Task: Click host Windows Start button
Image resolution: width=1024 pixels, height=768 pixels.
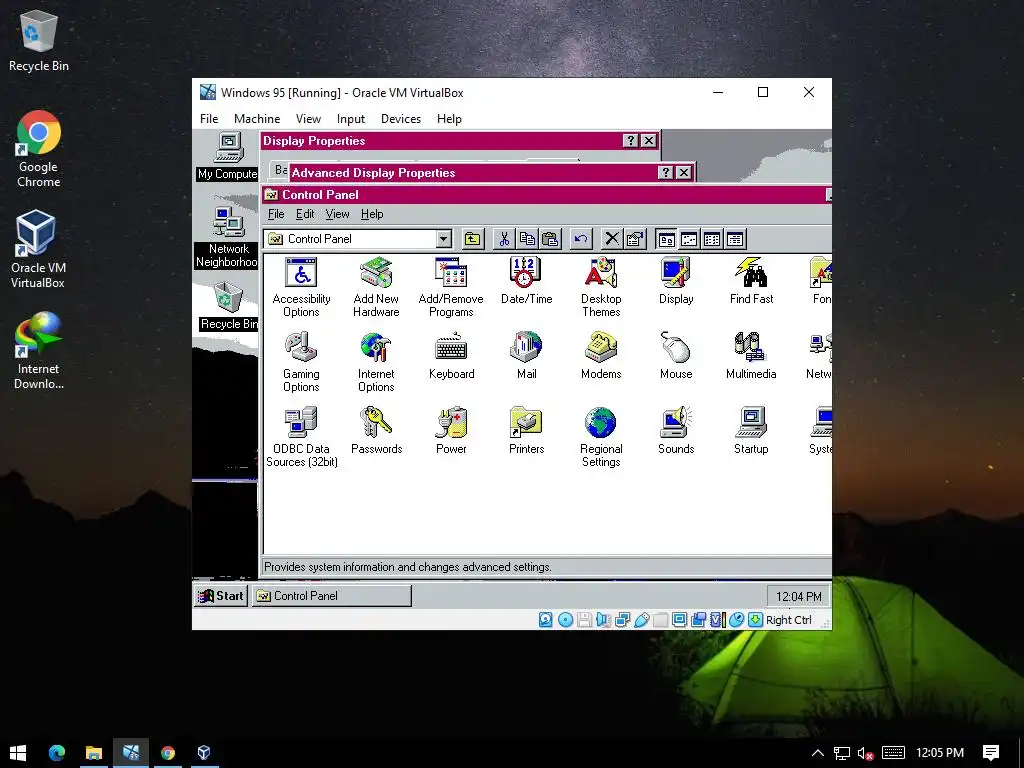Action: tap(18, 753)
